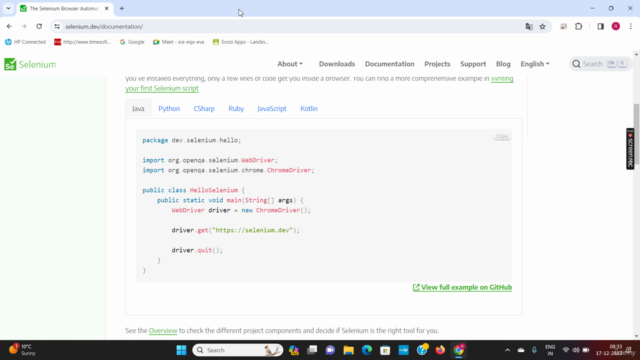Click the OneDrive cloud tray icon
The width and height of the screenshot is (640, 360).
click(x=521, y=350)
